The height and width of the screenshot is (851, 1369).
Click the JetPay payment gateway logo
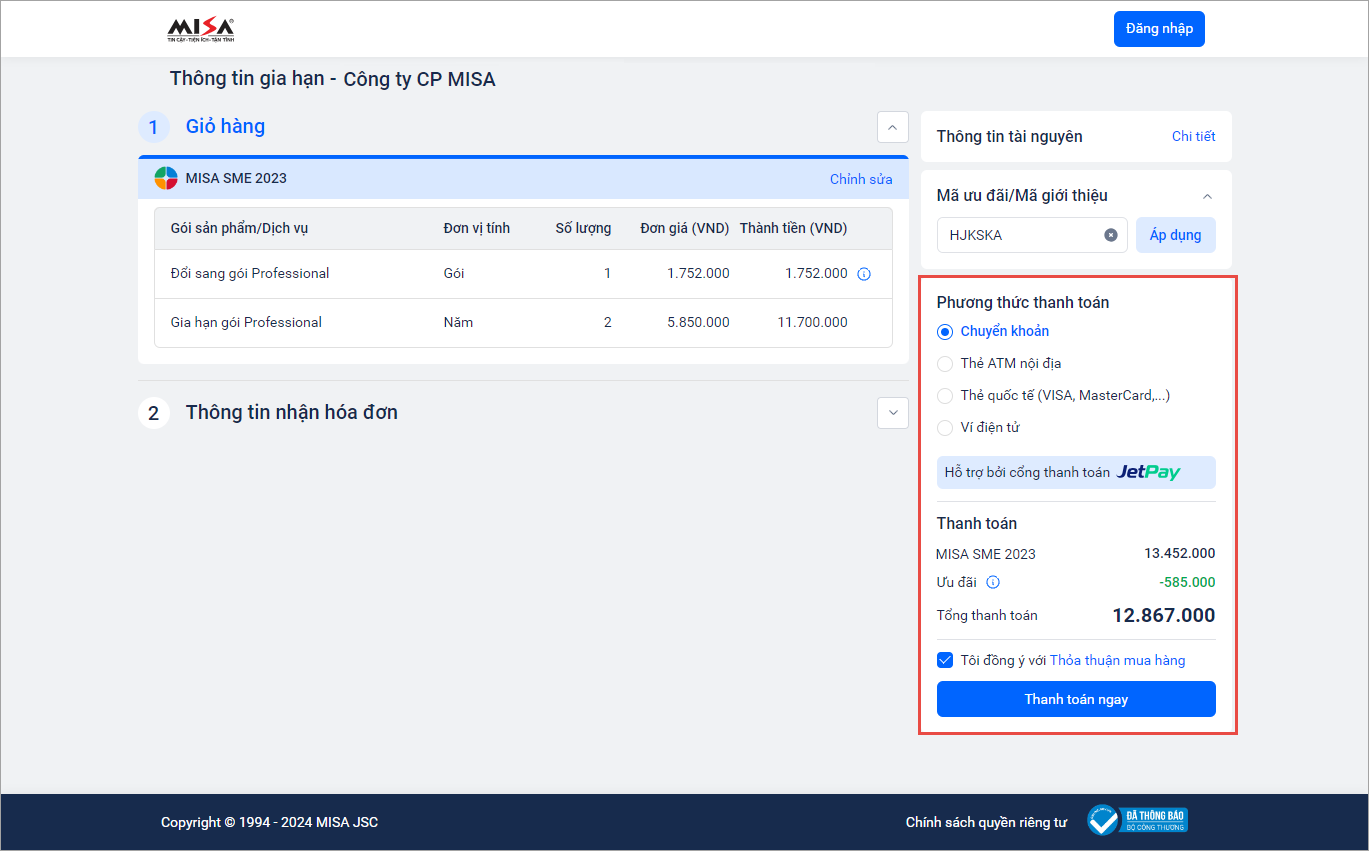tap(1148, 472)
